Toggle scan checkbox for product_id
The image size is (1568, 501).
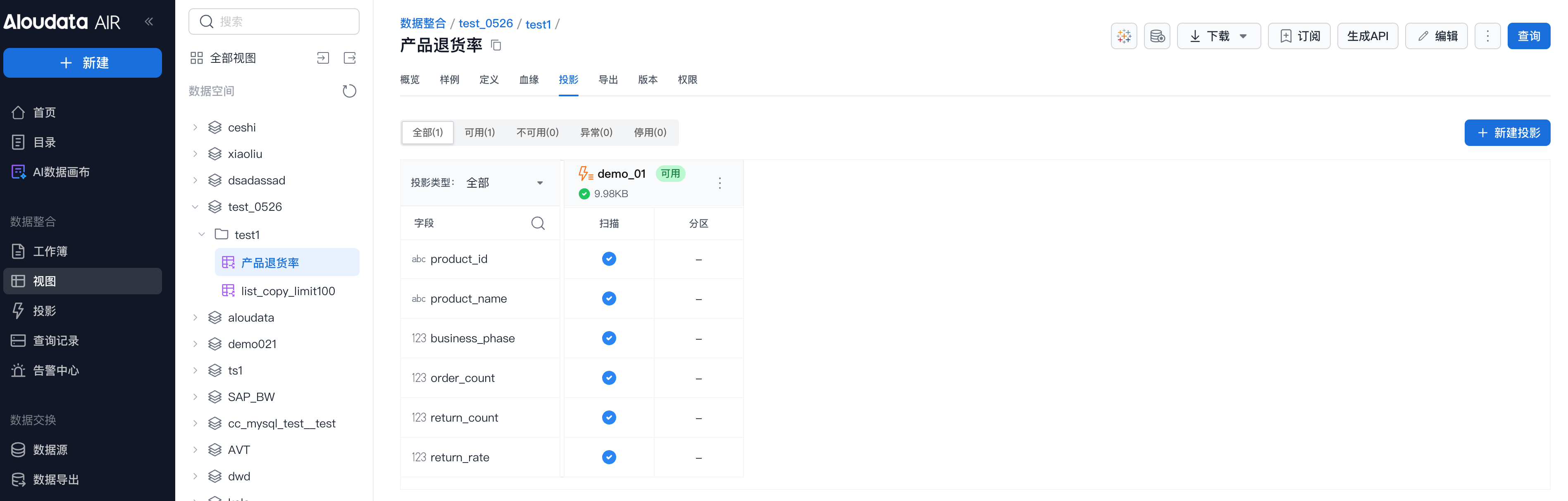pos(609,259)
